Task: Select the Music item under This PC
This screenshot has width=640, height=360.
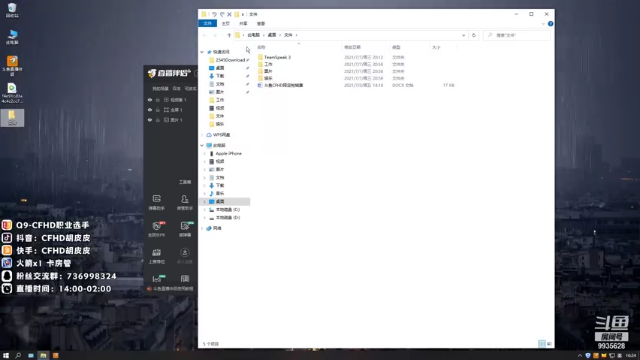Action: (x=220, y=193)
